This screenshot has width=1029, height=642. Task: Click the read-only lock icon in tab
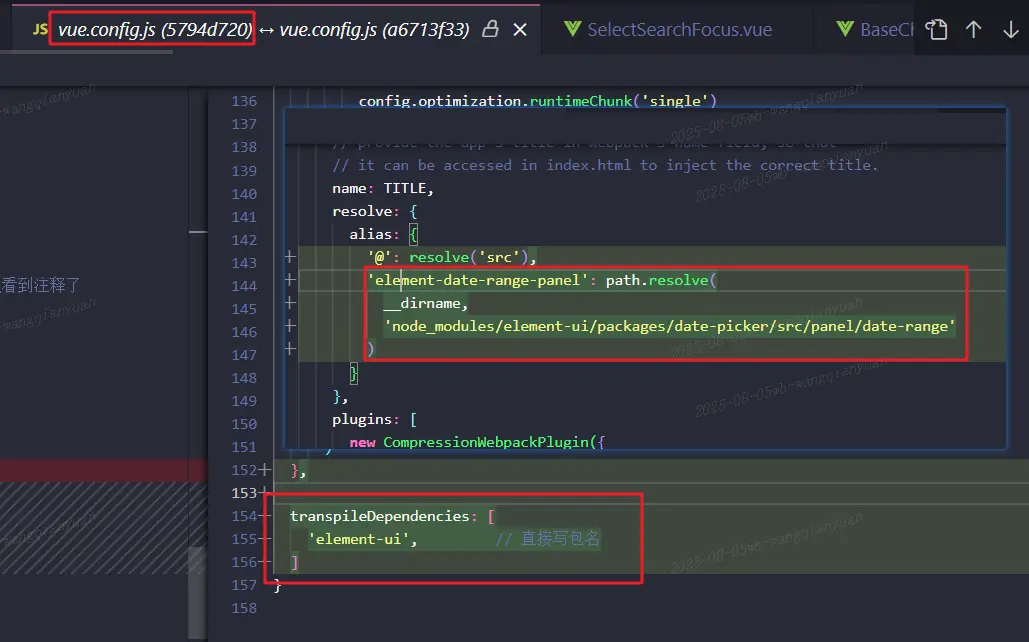490,29
